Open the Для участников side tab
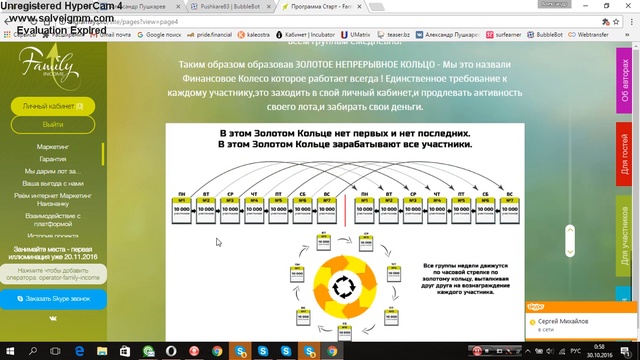Image resolution: width=640 pixels, height=360 pixels. 624,236
